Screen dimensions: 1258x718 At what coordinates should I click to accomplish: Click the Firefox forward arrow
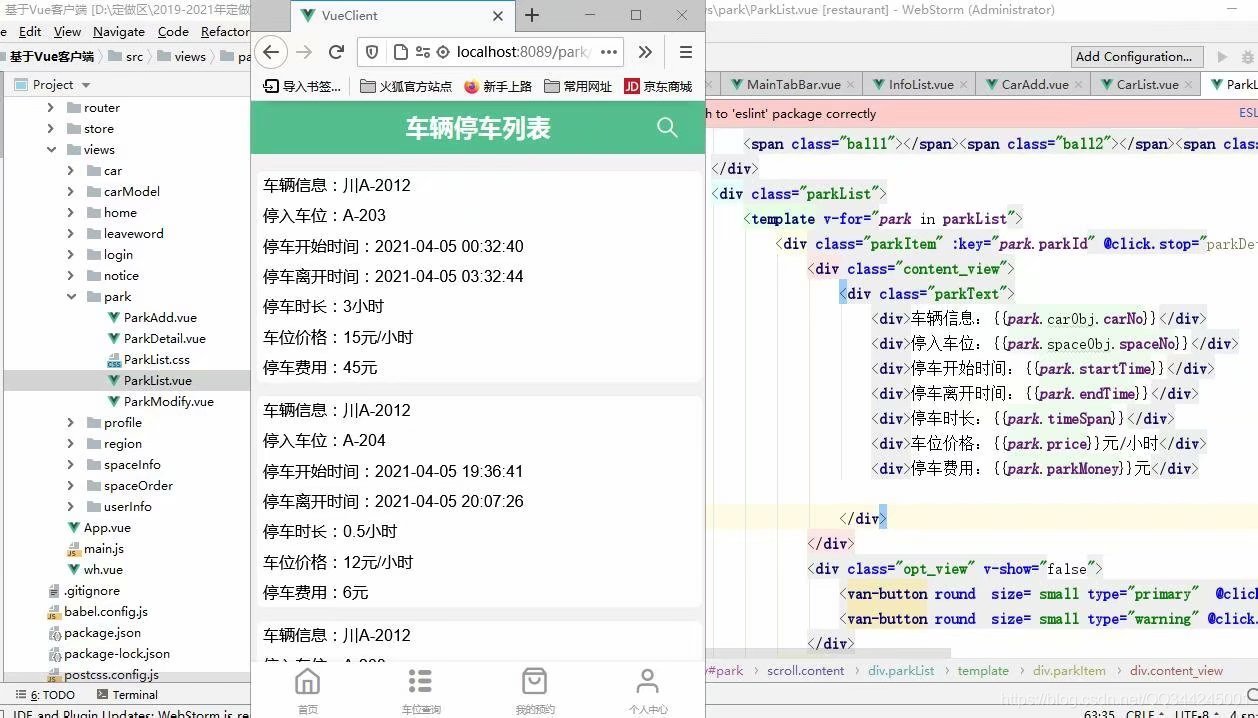(x=304, y=52)
